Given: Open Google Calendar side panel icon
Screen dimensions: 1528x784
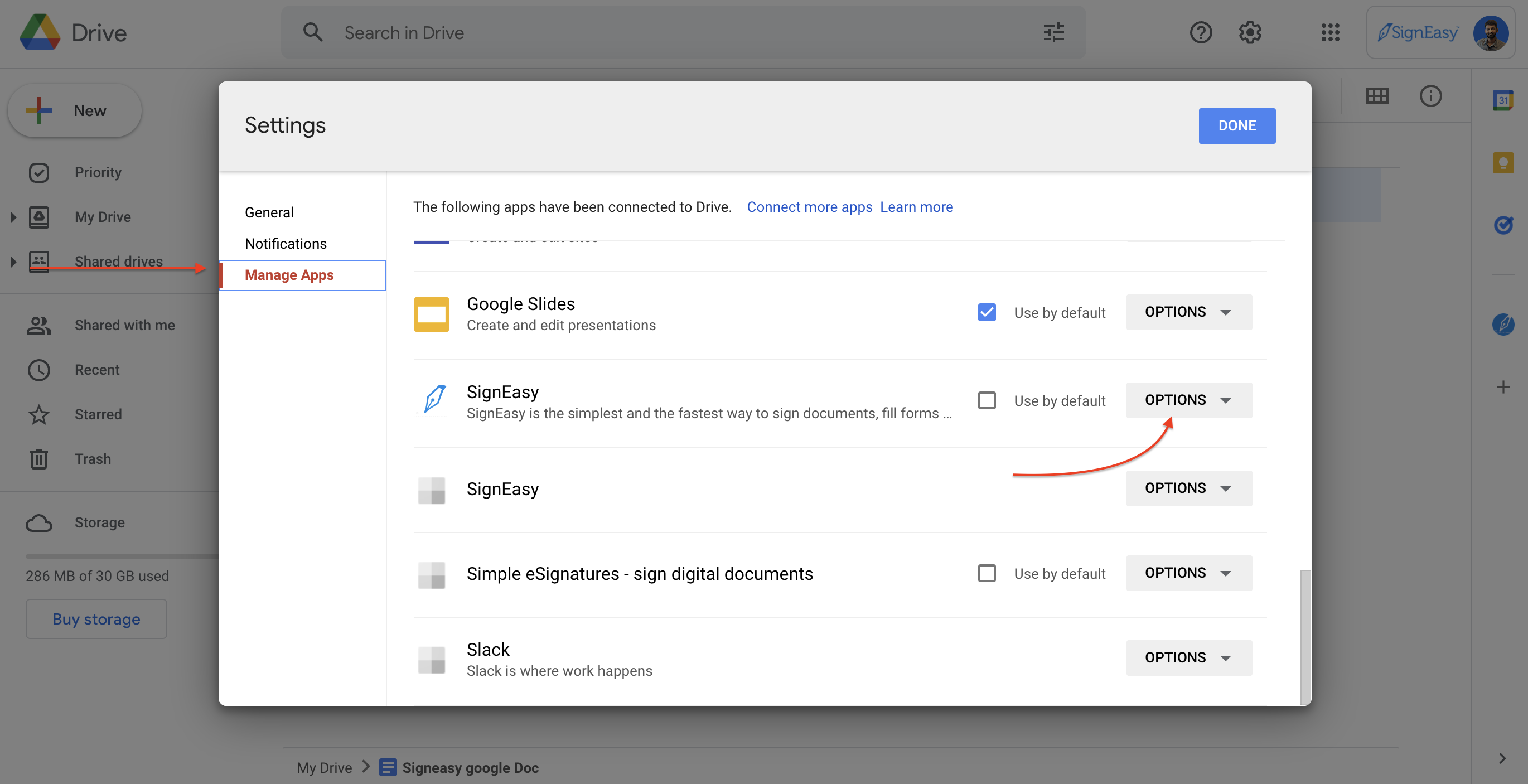Looking at the screenshot, I should [1502, 100].
